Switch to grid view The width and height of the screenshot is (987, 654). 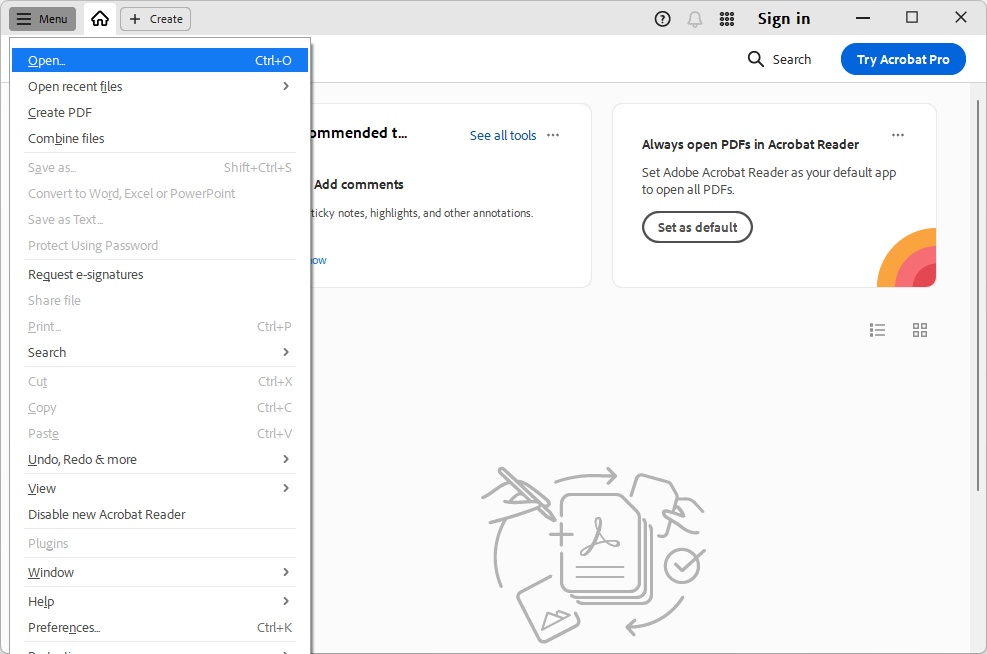pos(919,330)
